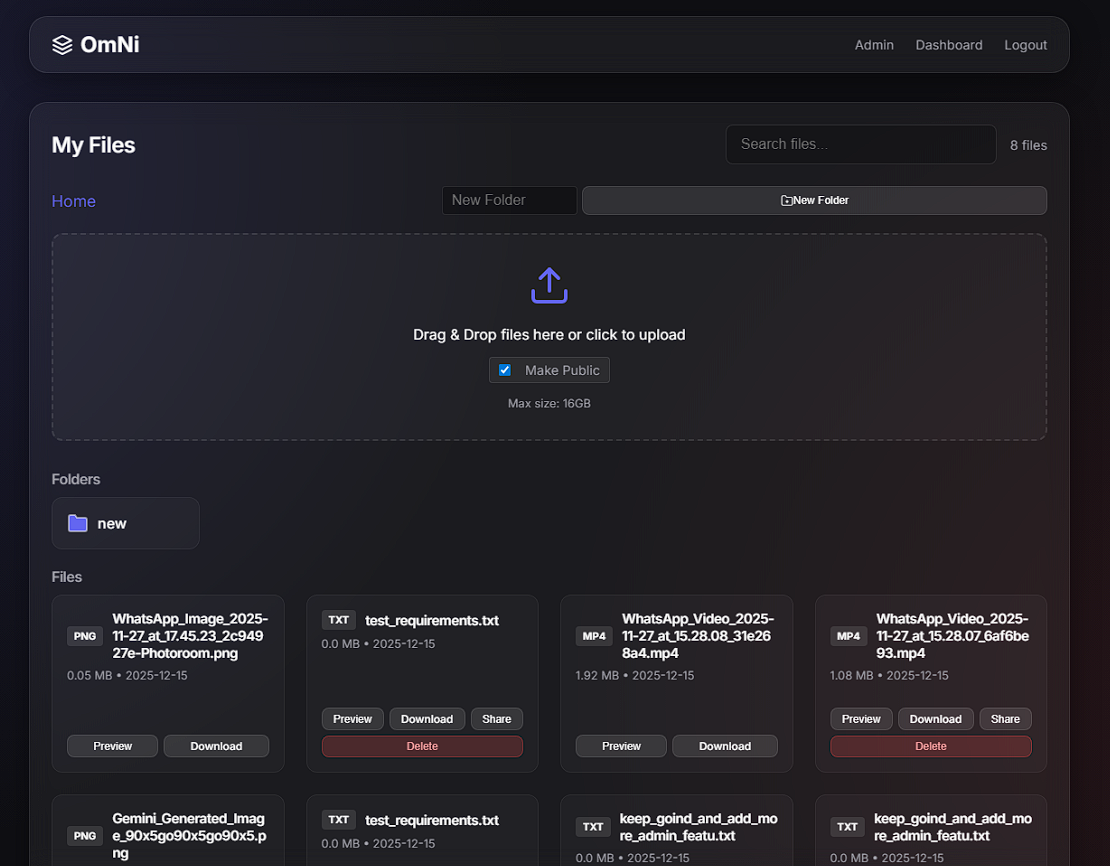Click the PNG badge on WhatsApp image file
The width and height of the screenshot is (1110, 866).
[85, 636]
